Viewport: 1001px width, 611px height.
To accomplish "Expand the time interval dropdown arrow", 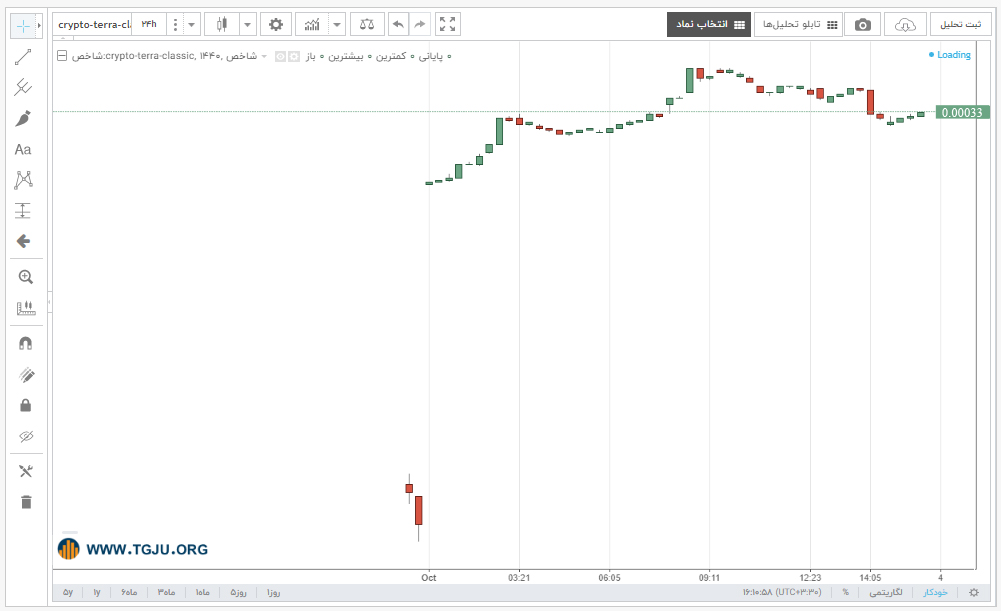I will click(x=191, y=25).
